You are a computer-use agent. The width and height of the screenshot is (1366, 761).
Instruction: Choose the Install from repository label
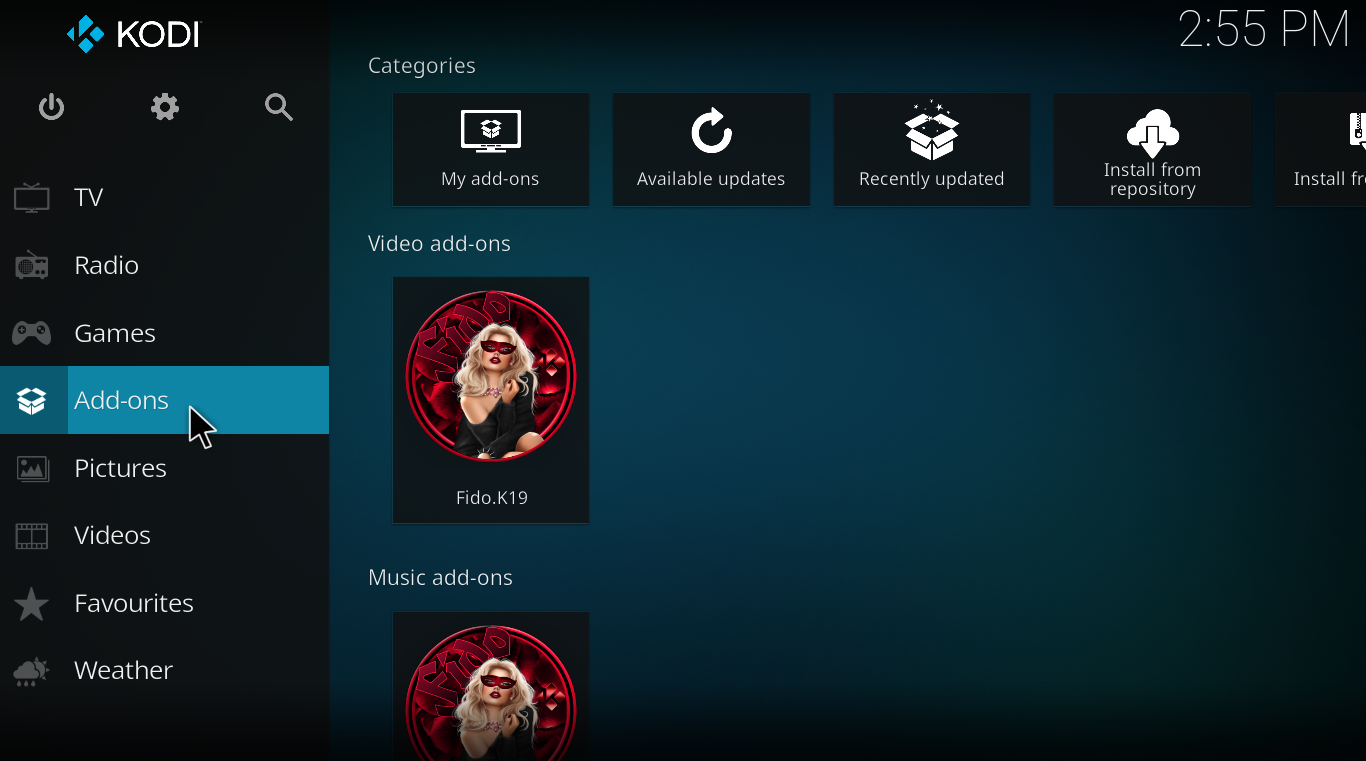coord(1152,179)
